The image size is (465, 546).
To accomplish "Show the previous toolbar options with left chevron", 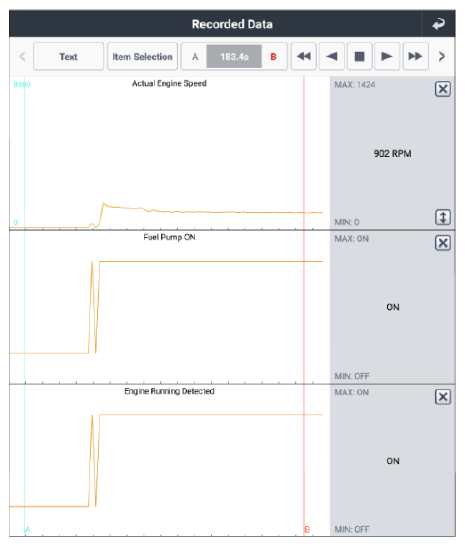I will (22, 56).
